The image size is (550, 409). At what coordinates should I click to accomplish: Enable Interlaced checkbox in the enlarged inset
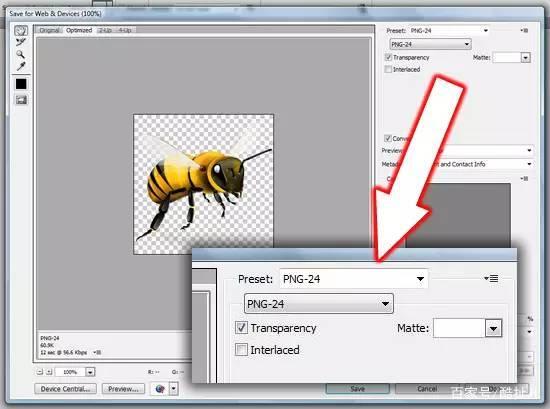[x=241, y=349]
